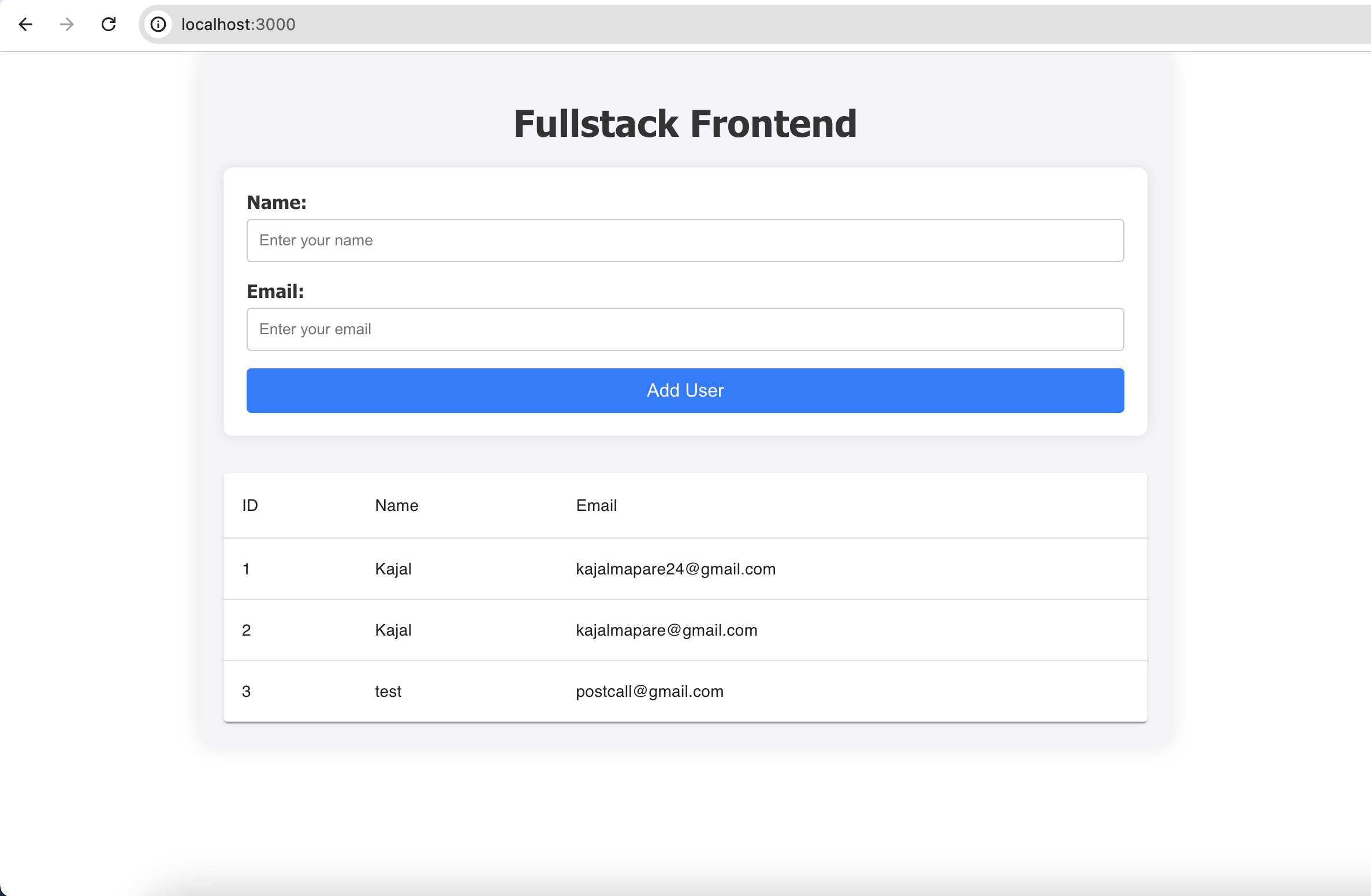This screenshot has height=896, width=1371.
Task: Open site information icon in address bar
Action: (158, 24)
